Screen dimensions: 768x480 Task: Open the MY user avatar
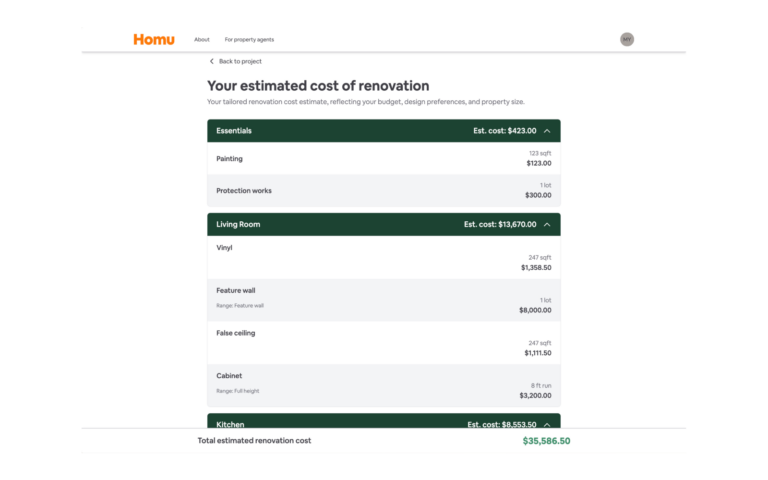(x=627, y=39)
